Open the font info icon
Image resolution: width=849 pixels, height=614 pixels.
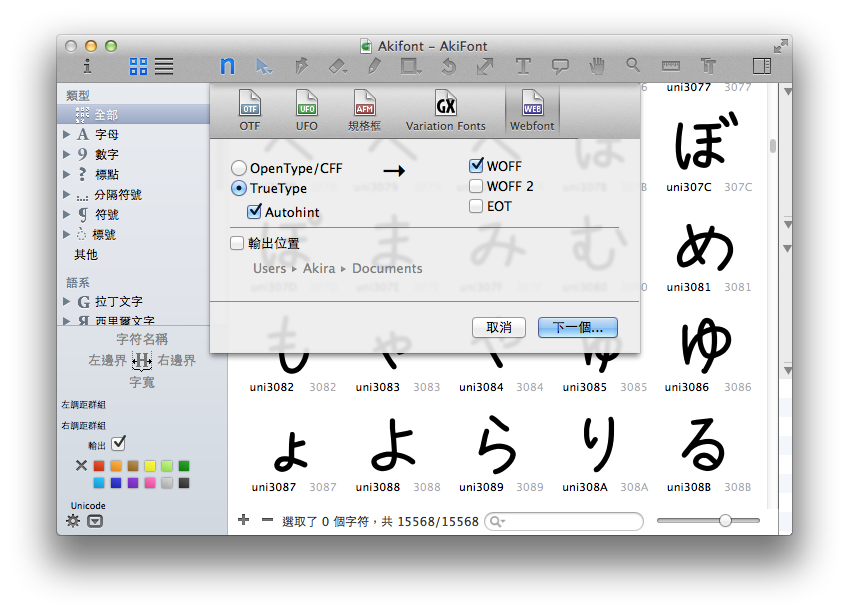[87, 67]
